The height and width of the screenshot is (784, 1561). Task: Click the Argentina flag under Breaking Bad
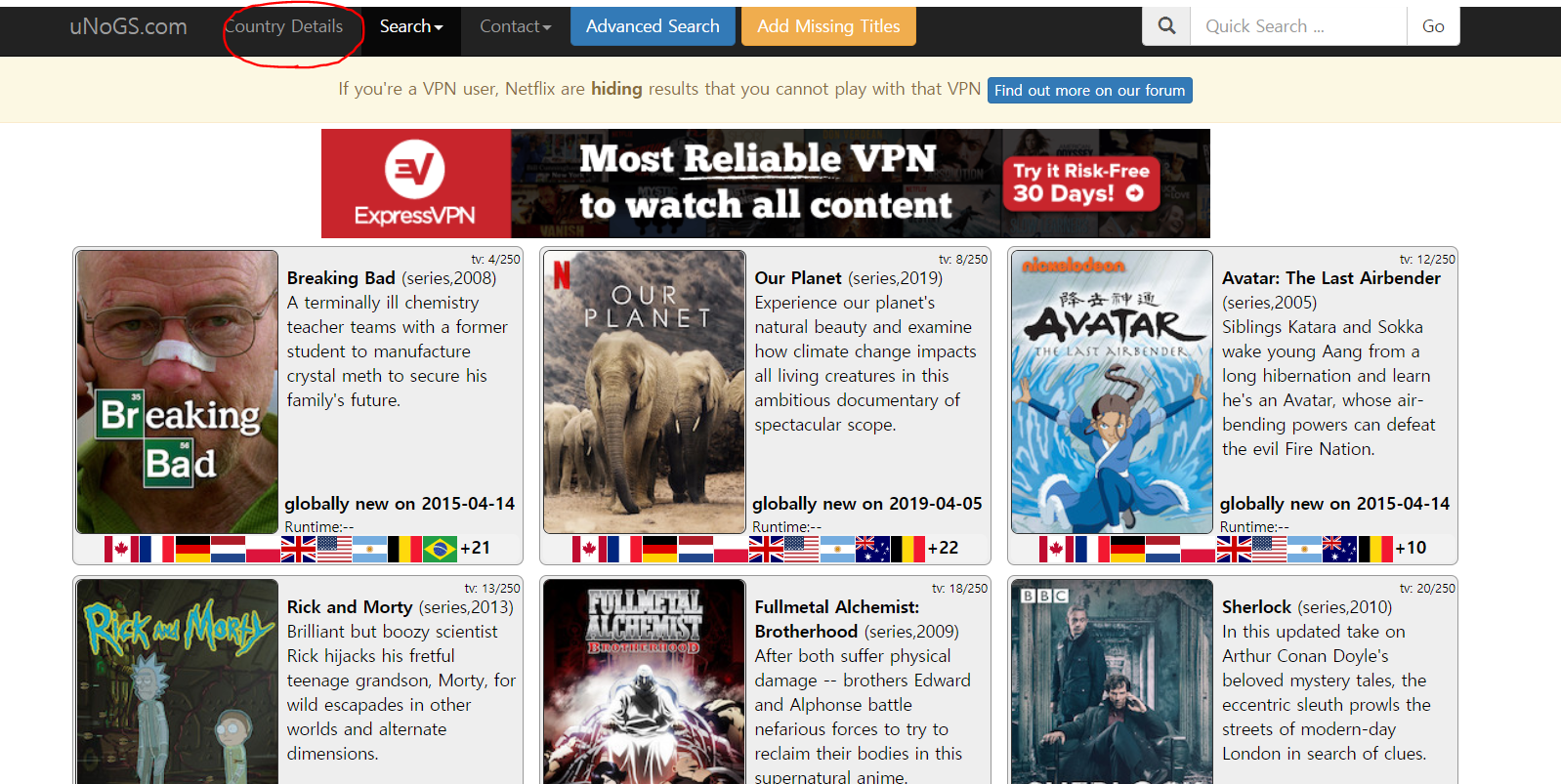coord(369,549)
